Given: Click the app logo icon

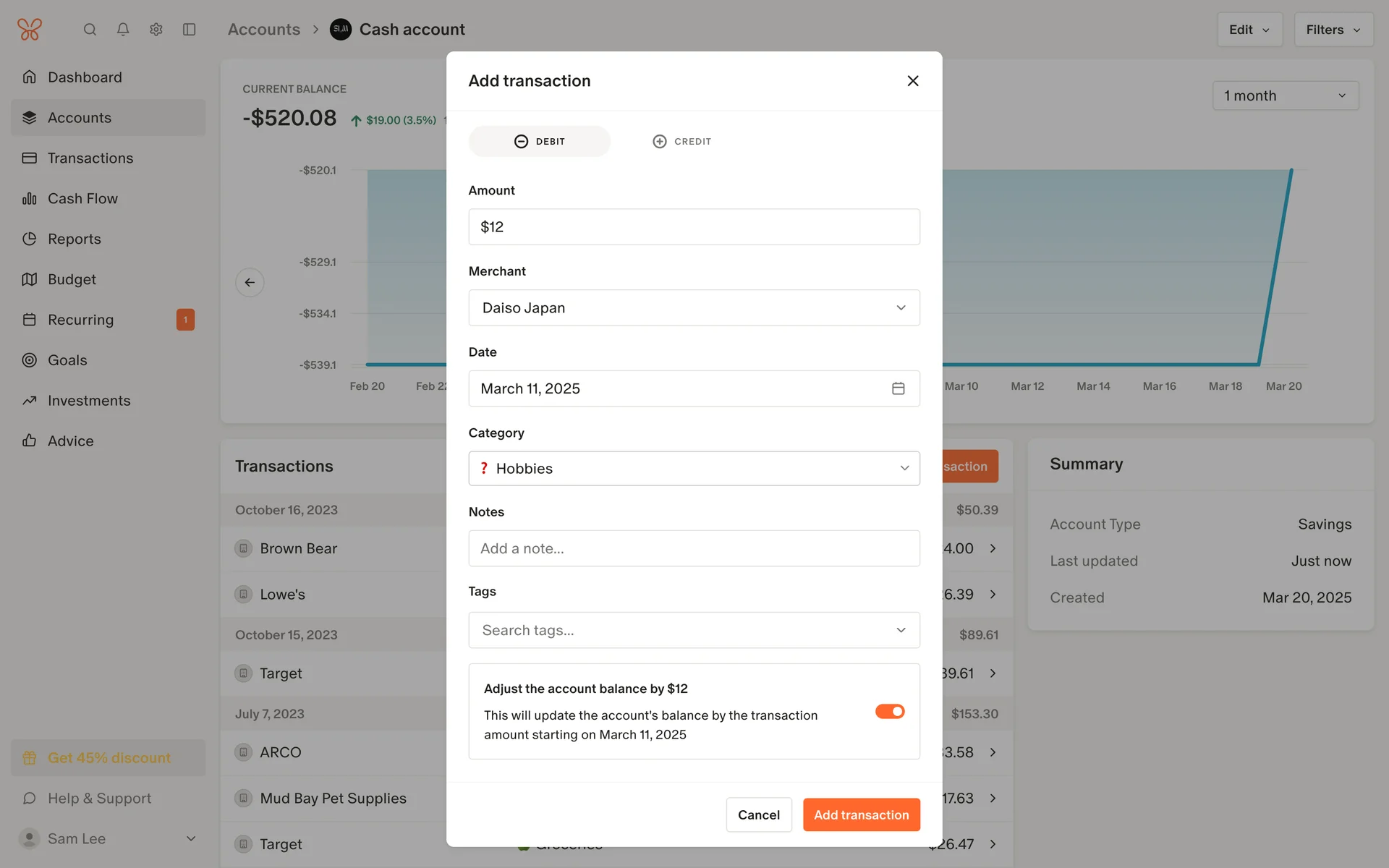Looking at the screenshot, I should [30, 30].
